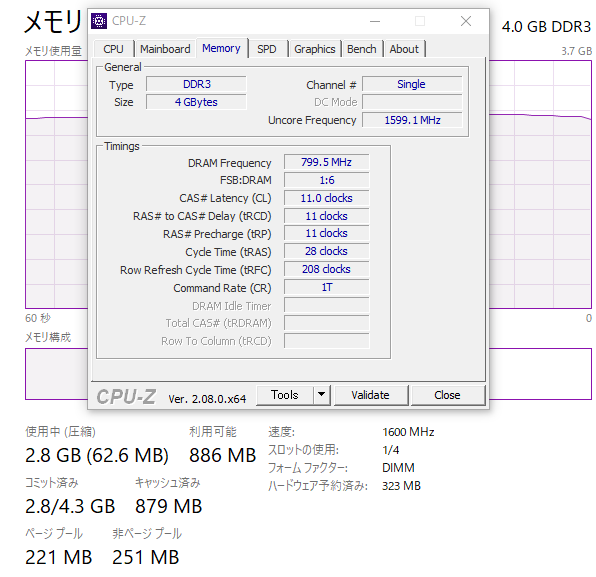Open the Bench tab
Image resolution: width=596 pixels, height=577 pixels.
coord(361,49)
